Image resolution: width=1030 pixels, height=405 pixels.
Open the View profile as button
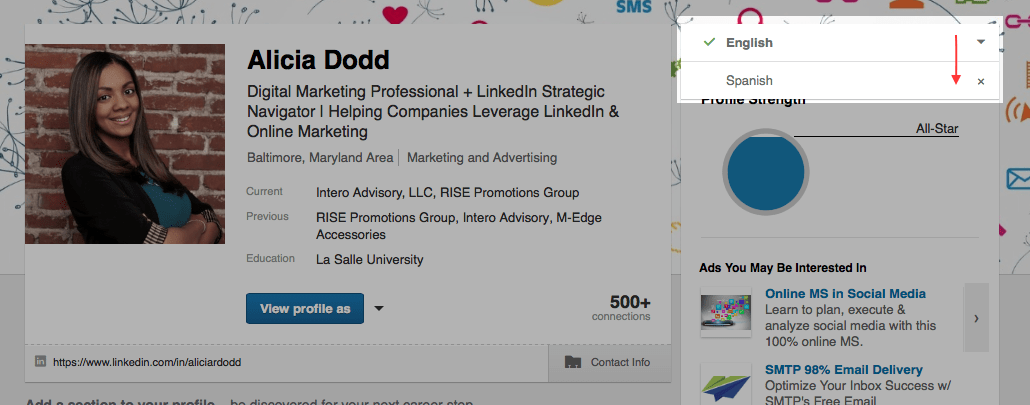(305, 309)
